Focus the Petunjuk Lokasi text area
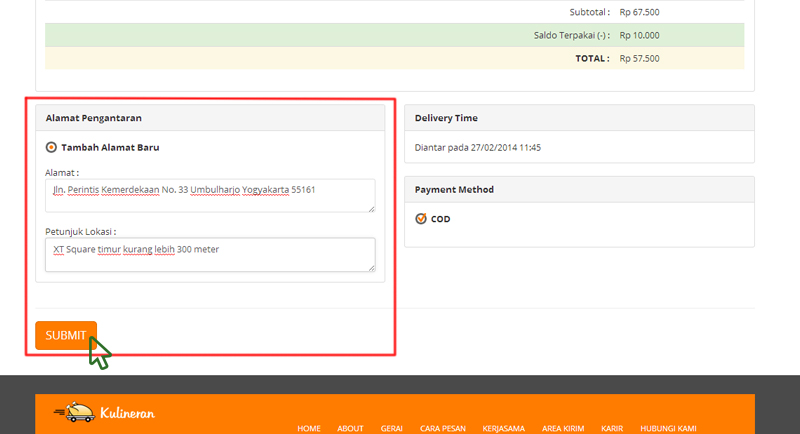The image size is (800, 434). point(210,254)
